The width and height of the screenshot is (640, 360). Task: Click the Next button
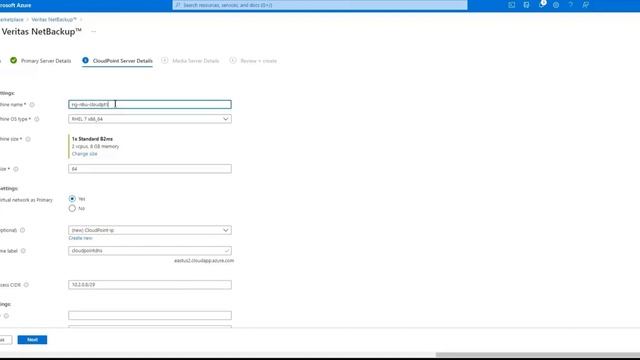tap(32, 340)
